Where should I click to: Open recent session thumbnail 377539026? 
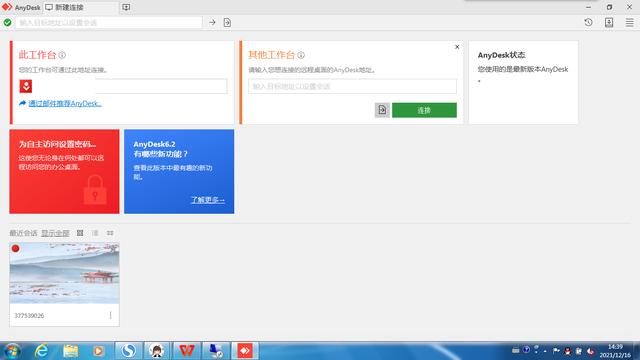[x=64, y=273]
